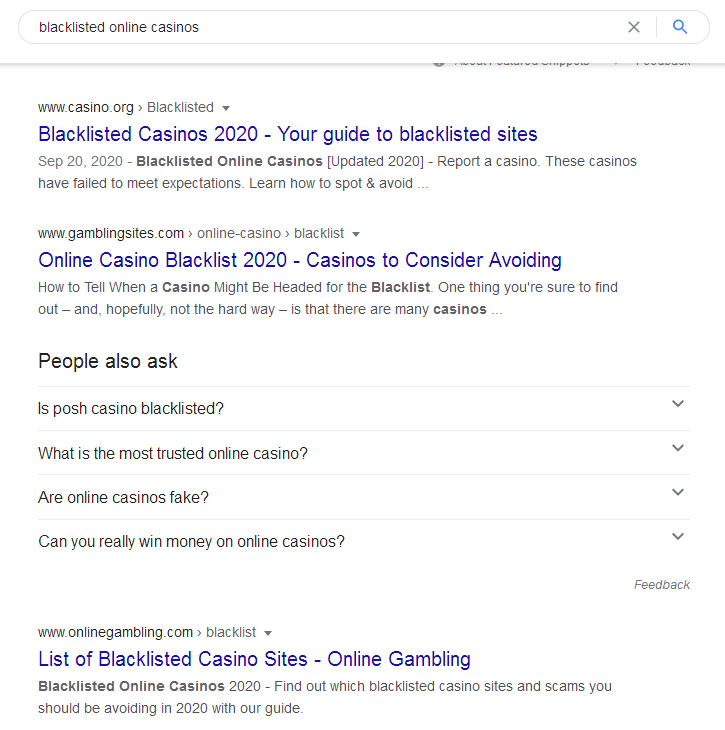
Task: Click the snippet text starting 'Sep 20, 2020'
Action: pos(337,172)
